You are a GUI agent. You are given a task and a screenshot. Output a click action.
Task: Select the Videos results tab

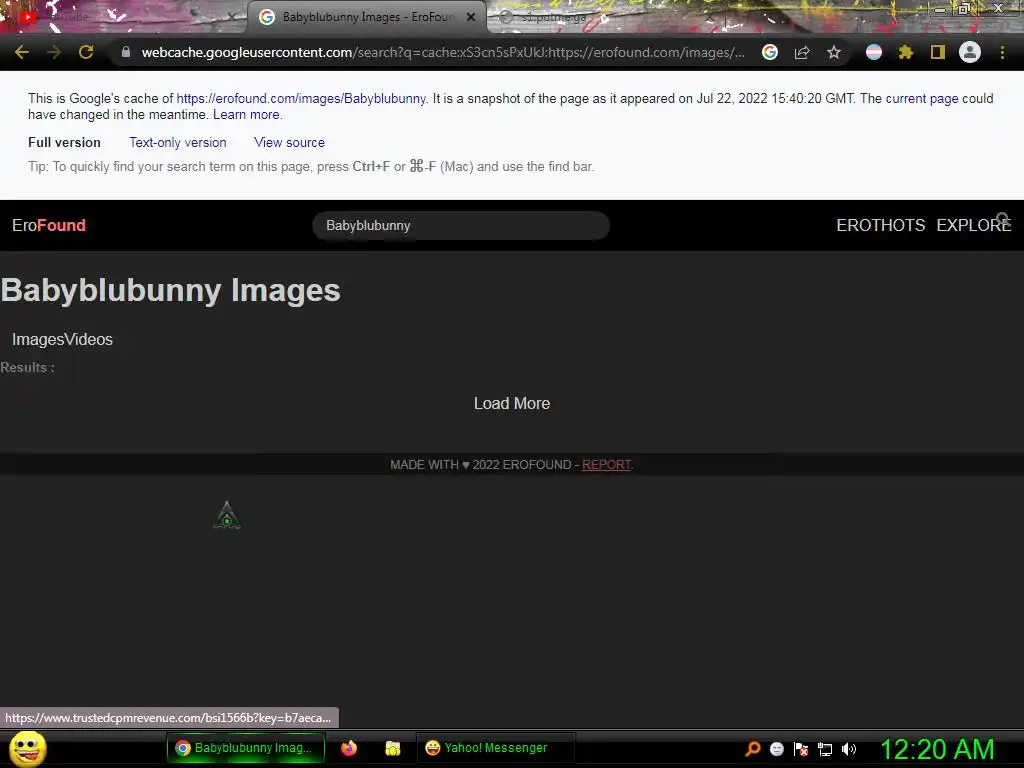coord(88,340)
